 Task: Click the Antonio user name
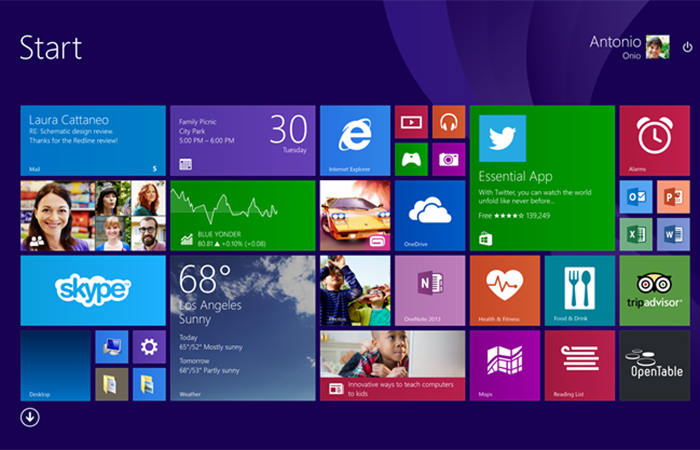(615, 42)
